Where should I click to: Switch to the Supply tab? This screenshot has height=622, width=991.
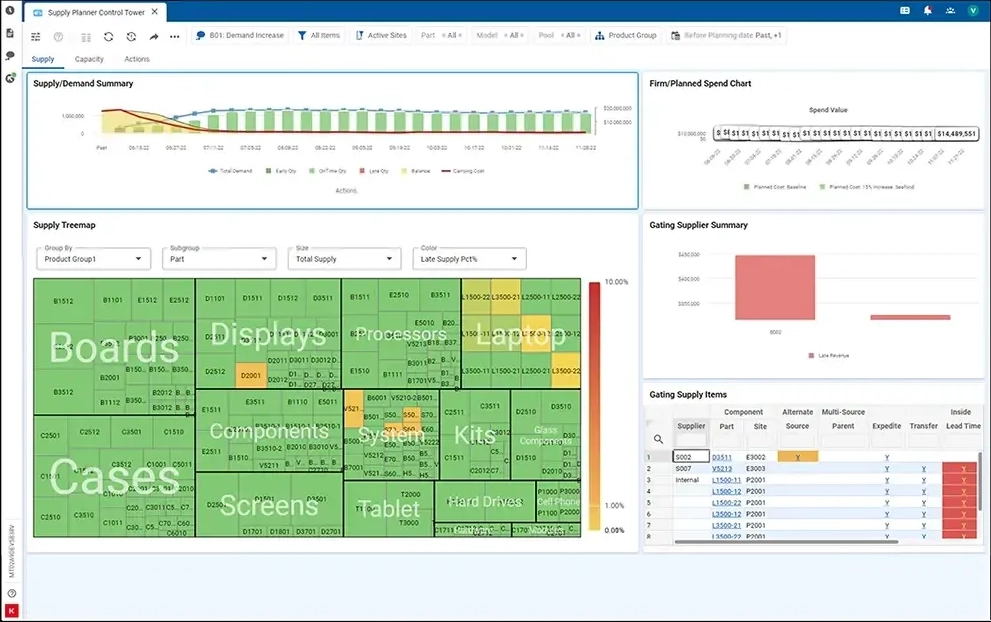pyautogui.click(x=43, y=59)
